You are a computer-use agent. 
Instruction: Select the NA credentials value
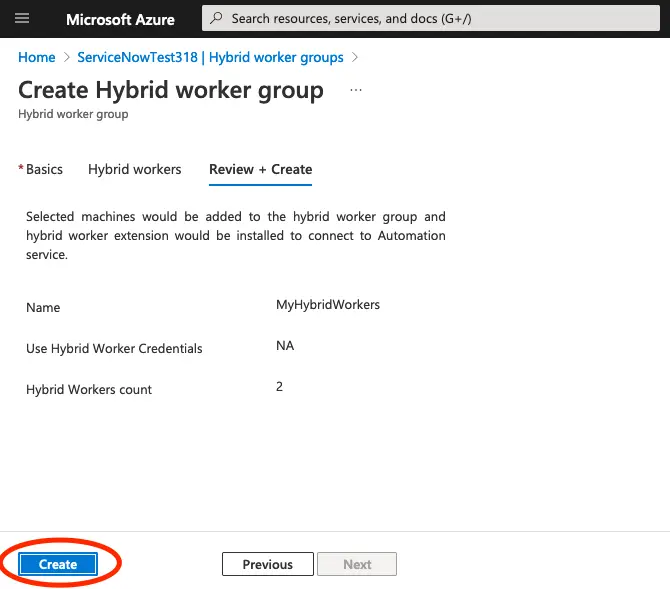(x=285, y=345)
